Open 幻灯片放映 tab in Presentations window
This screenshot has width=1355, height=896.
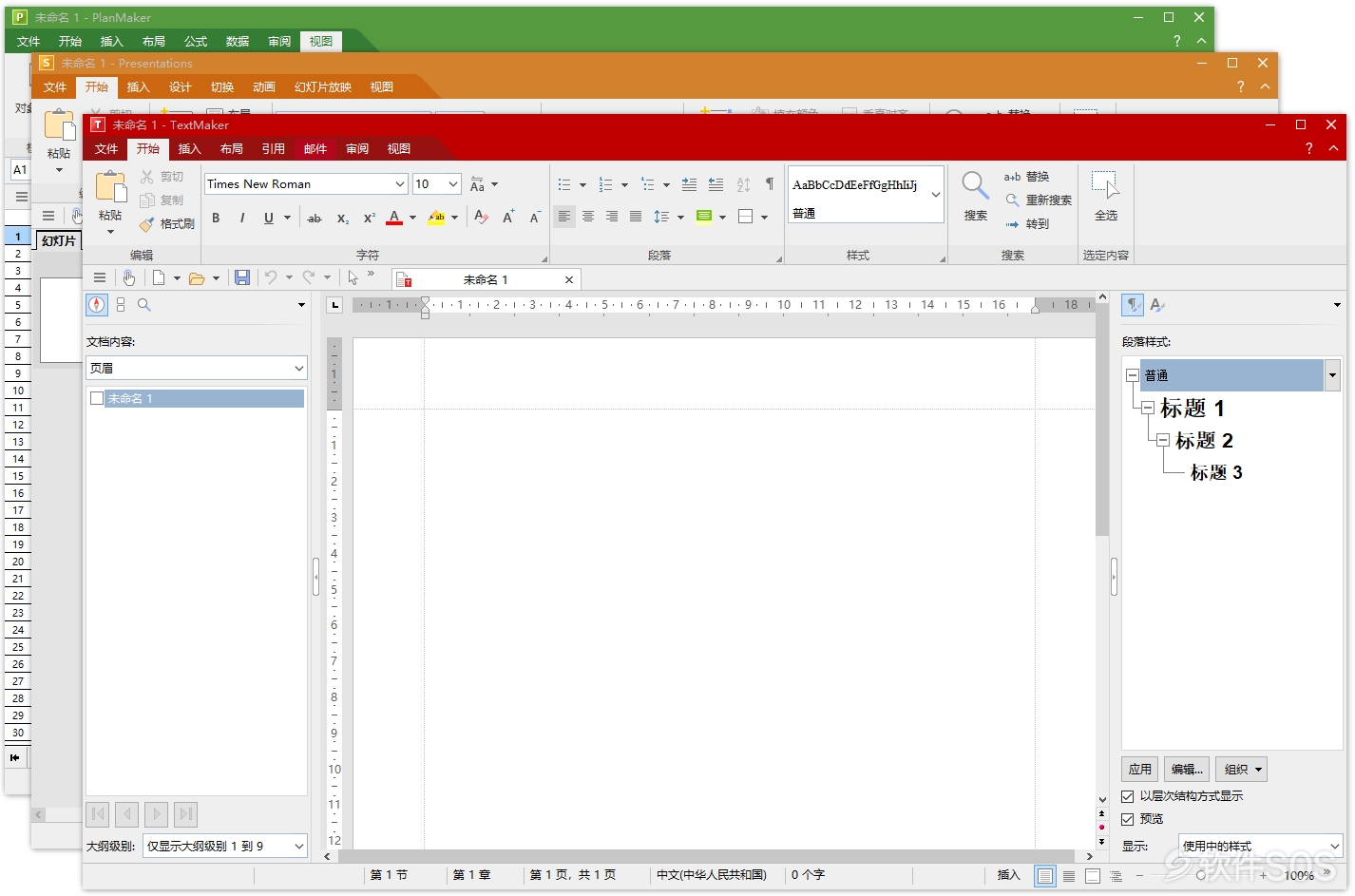[323, 87]
